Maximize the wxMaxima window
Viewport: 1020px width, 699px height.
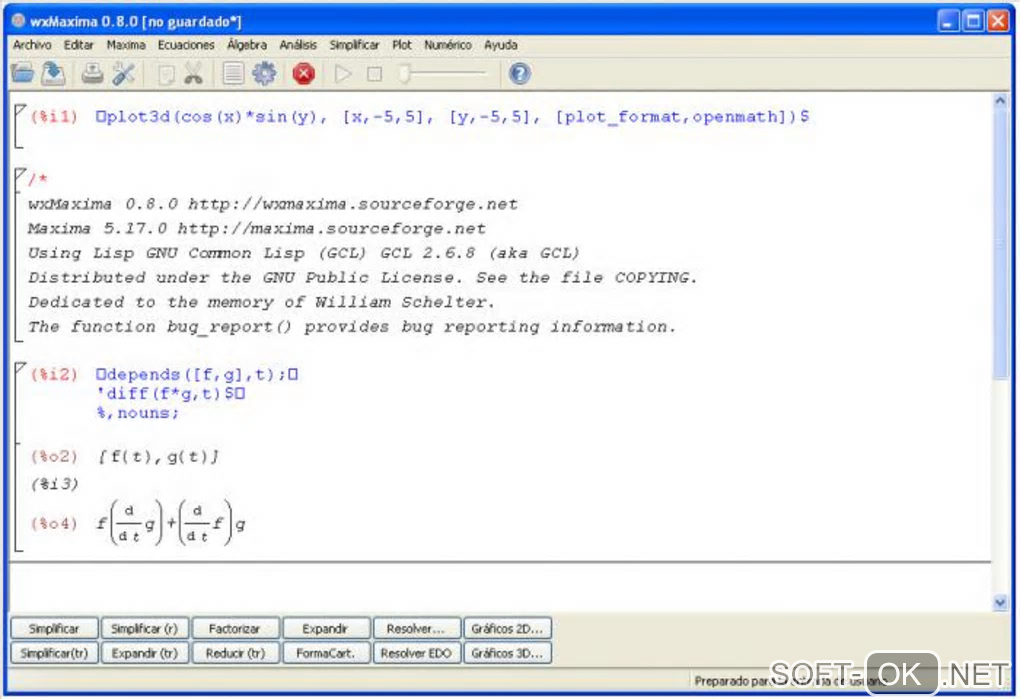(x=973, y=21)
